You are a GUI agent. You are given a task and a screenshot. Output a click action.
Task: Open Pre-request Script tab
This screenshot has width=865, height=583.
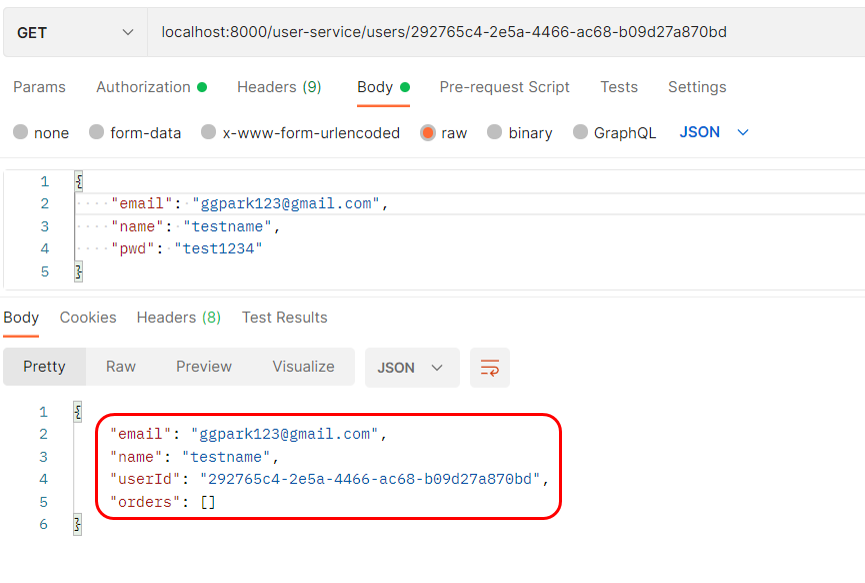(504, 87)
